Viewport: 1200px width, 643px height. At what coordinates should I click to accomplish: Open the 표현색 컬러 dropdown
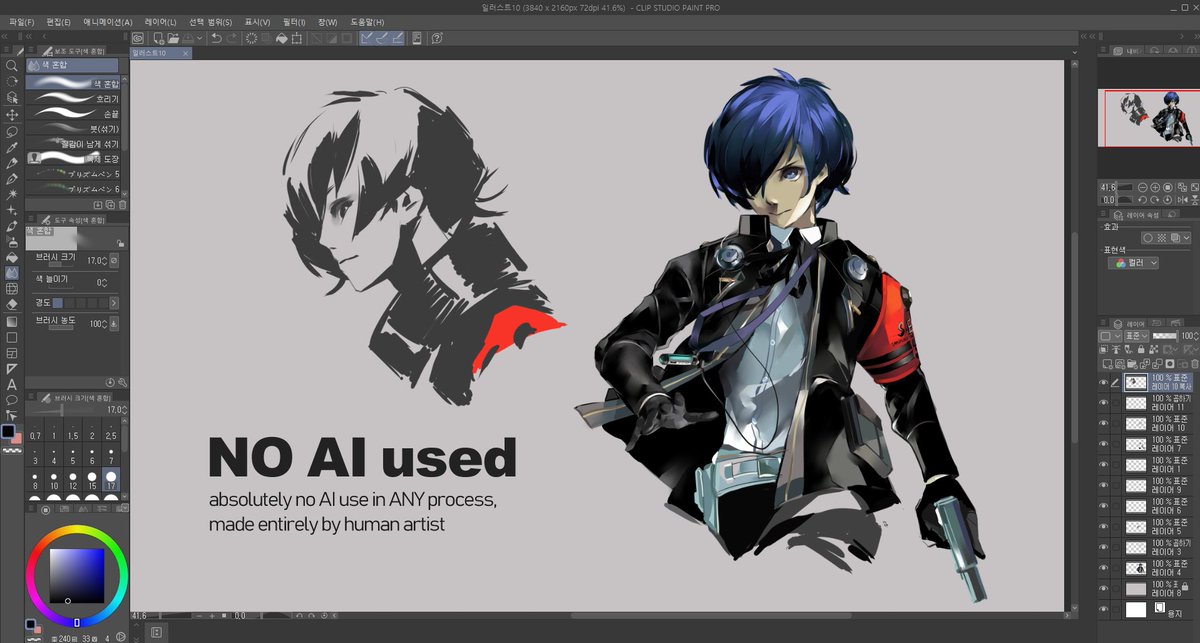pos(1134,263)
